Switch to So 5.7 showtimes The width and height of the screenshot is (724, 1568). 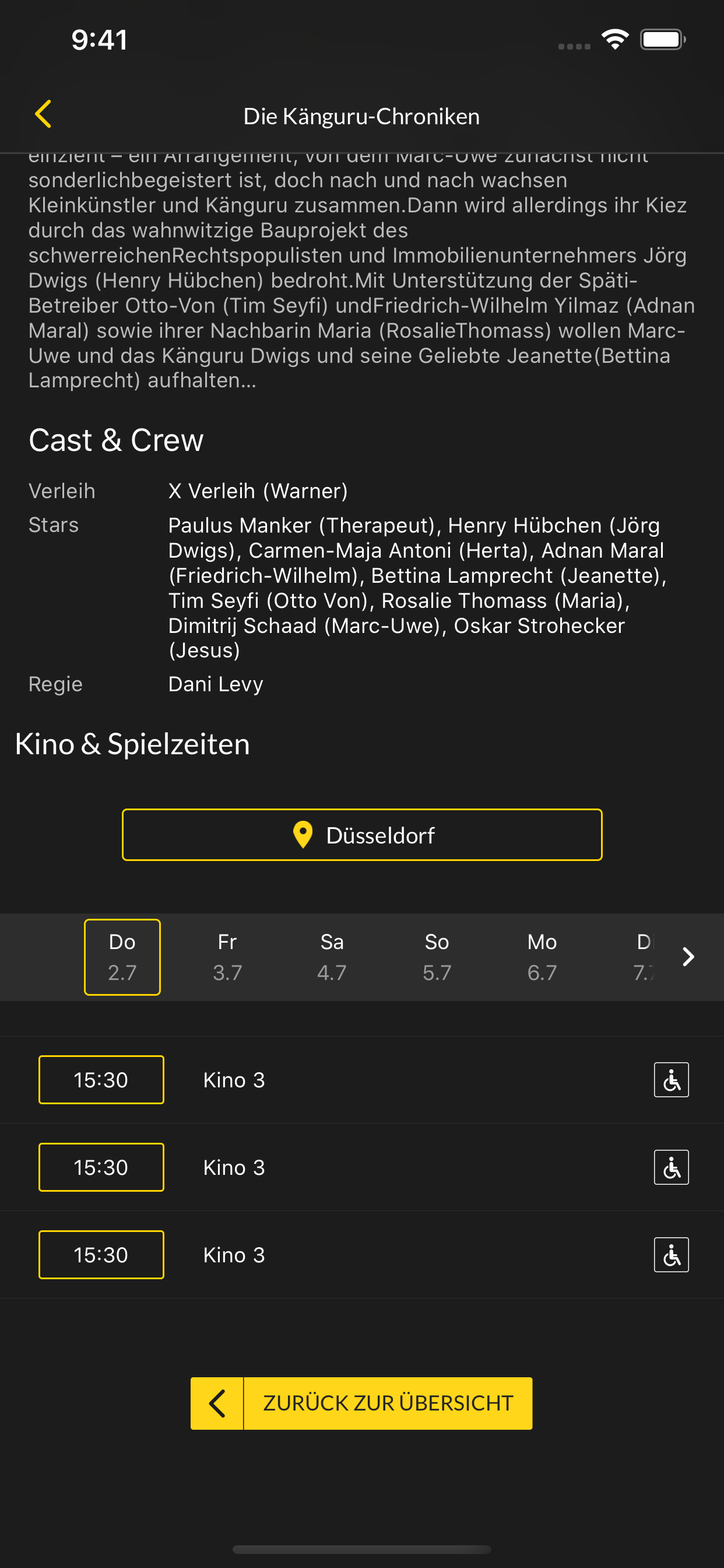point(437,957)
